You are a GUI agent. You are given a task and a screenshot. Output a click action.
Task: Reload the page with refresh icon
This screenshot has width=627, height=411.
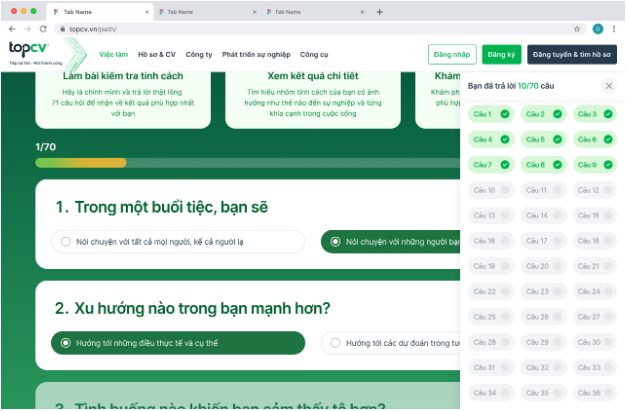tap(43, 29)
